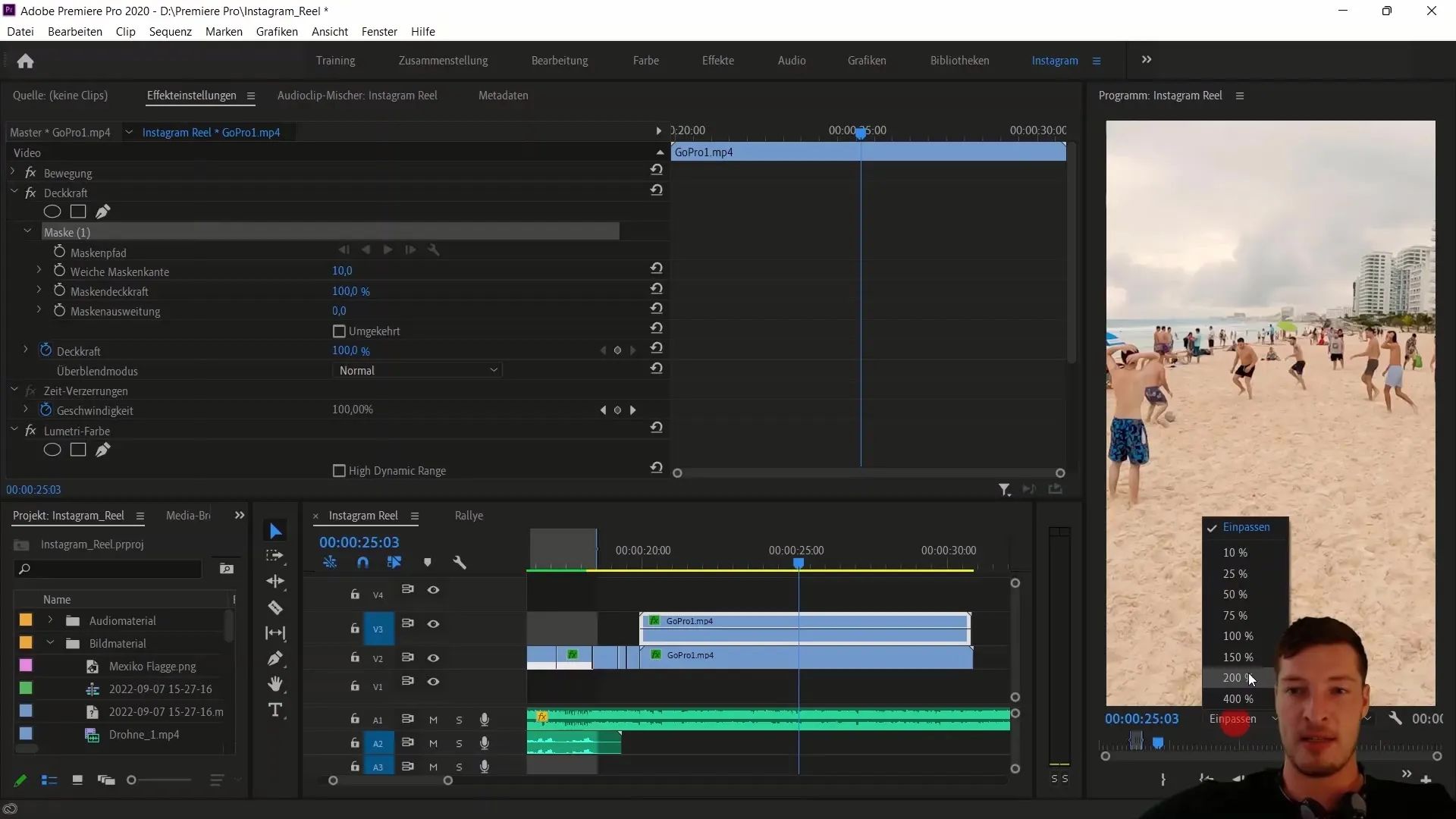Toggle Linked Selection in timeline
This screenshot has width=1456, height=819.
pos(394,563)
